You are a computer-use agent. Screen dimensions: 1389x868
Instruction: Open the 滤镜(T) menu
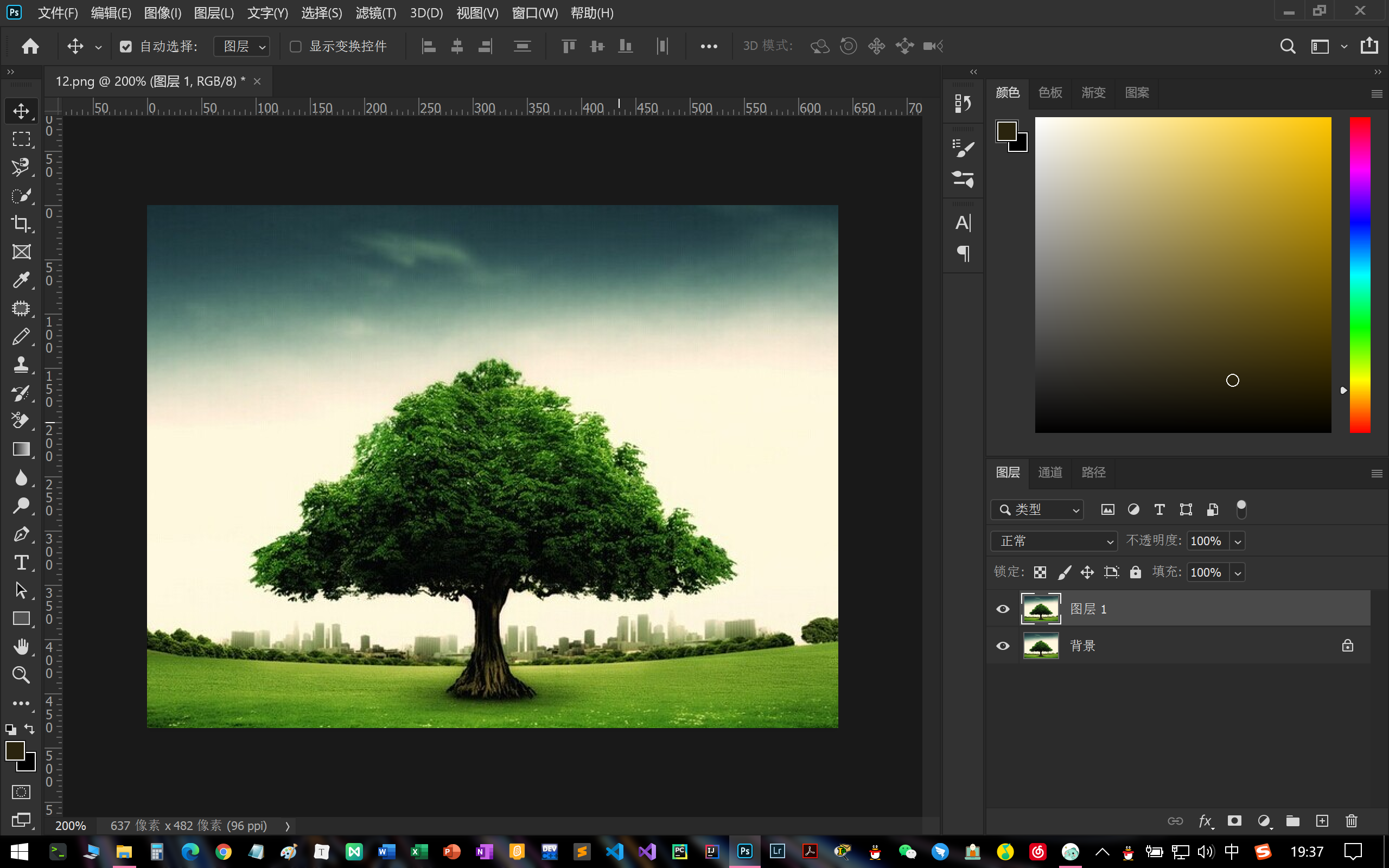pos(375,12)
